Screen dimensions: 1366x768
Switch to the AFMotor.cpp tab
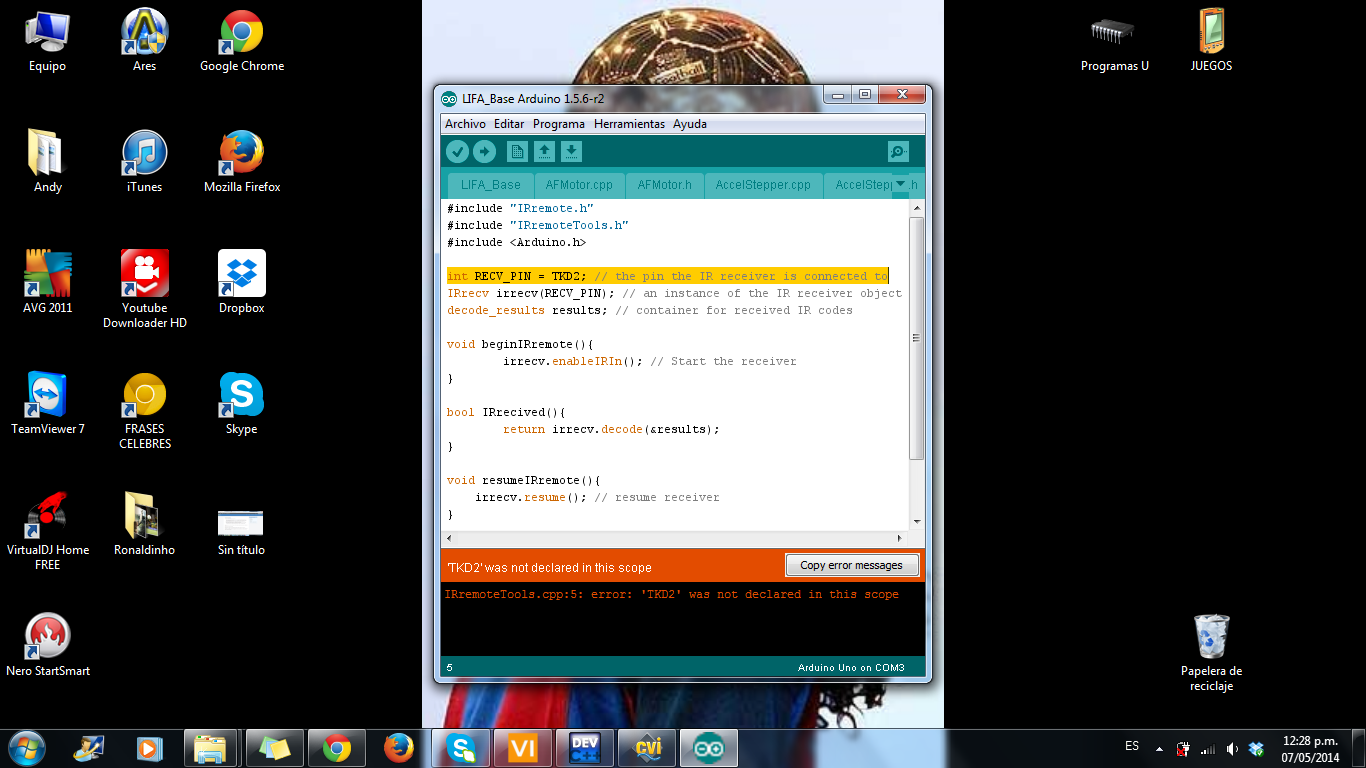click(x=579, y=185)
